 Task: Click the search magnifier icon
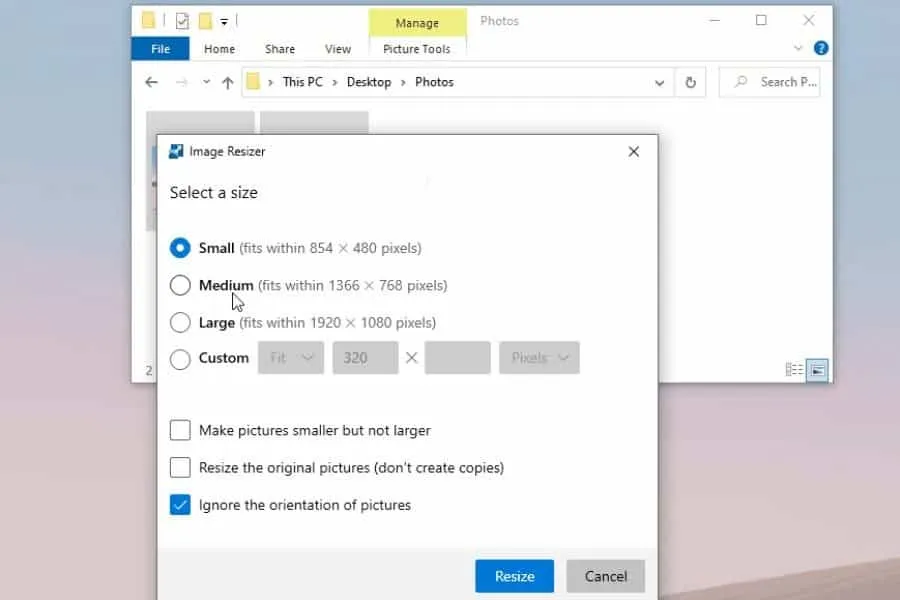coord(740,82)
